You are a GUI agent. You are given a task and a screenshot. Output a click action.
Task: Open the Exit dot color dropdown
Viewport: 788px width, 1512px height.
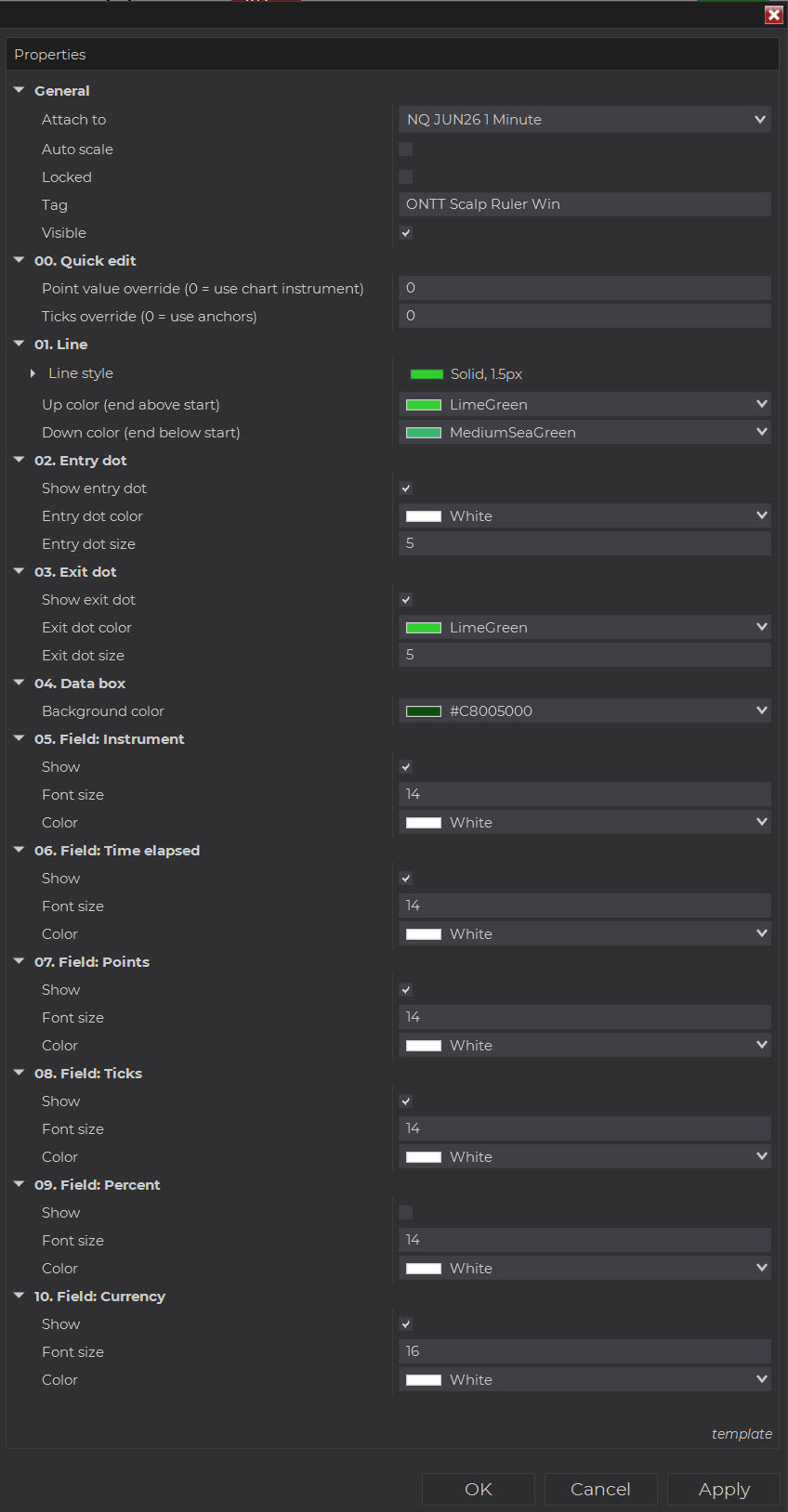(584, 627)
